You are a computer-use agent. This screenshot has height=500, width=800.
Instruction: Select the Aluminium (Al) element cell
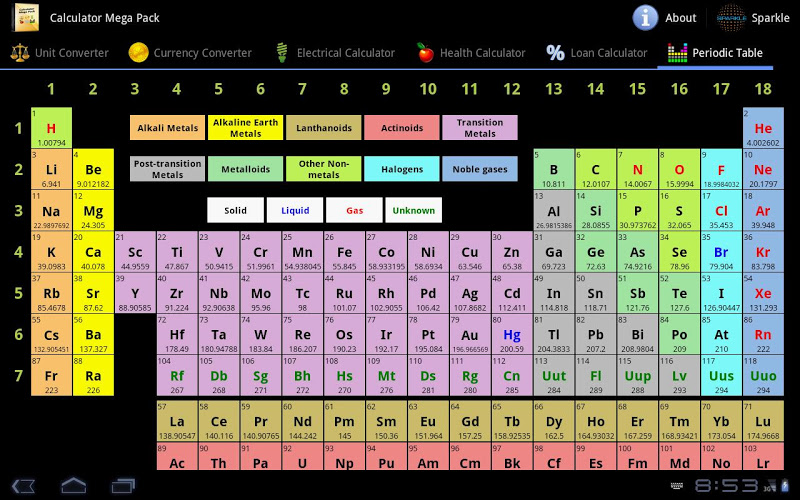pos(554,210)
